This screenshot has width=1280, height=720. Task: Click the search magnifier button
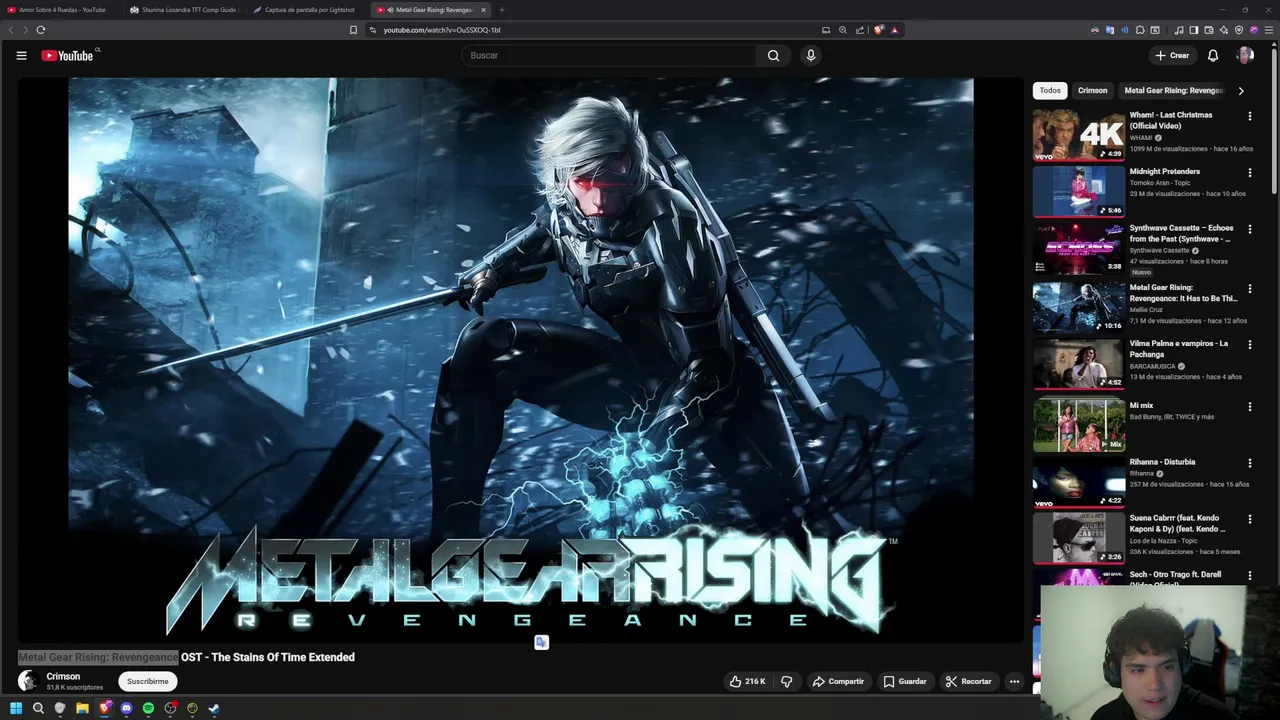coord(773,56)
